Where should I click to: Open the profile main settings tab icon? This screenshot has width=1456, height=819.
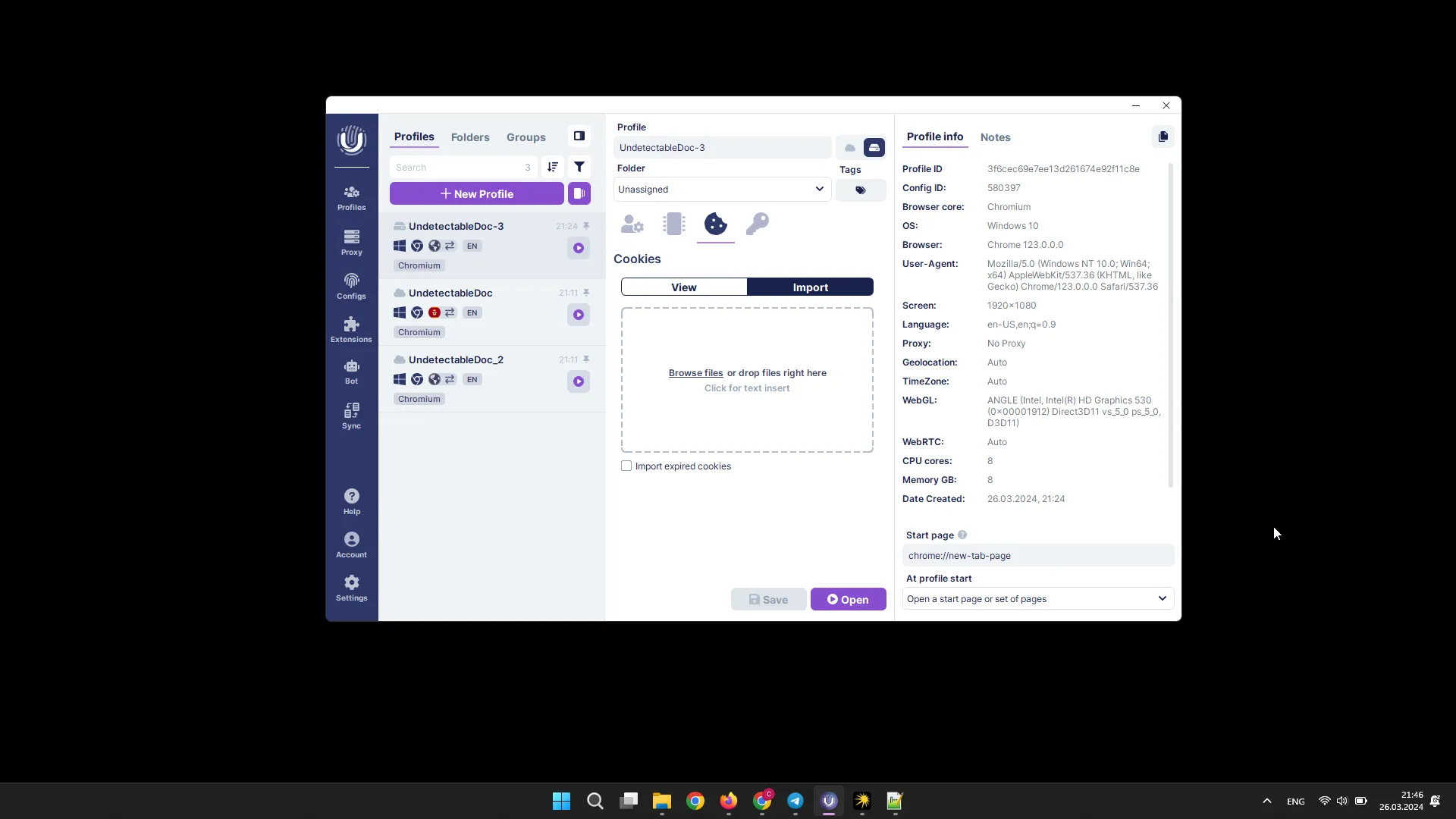[632, 224]
